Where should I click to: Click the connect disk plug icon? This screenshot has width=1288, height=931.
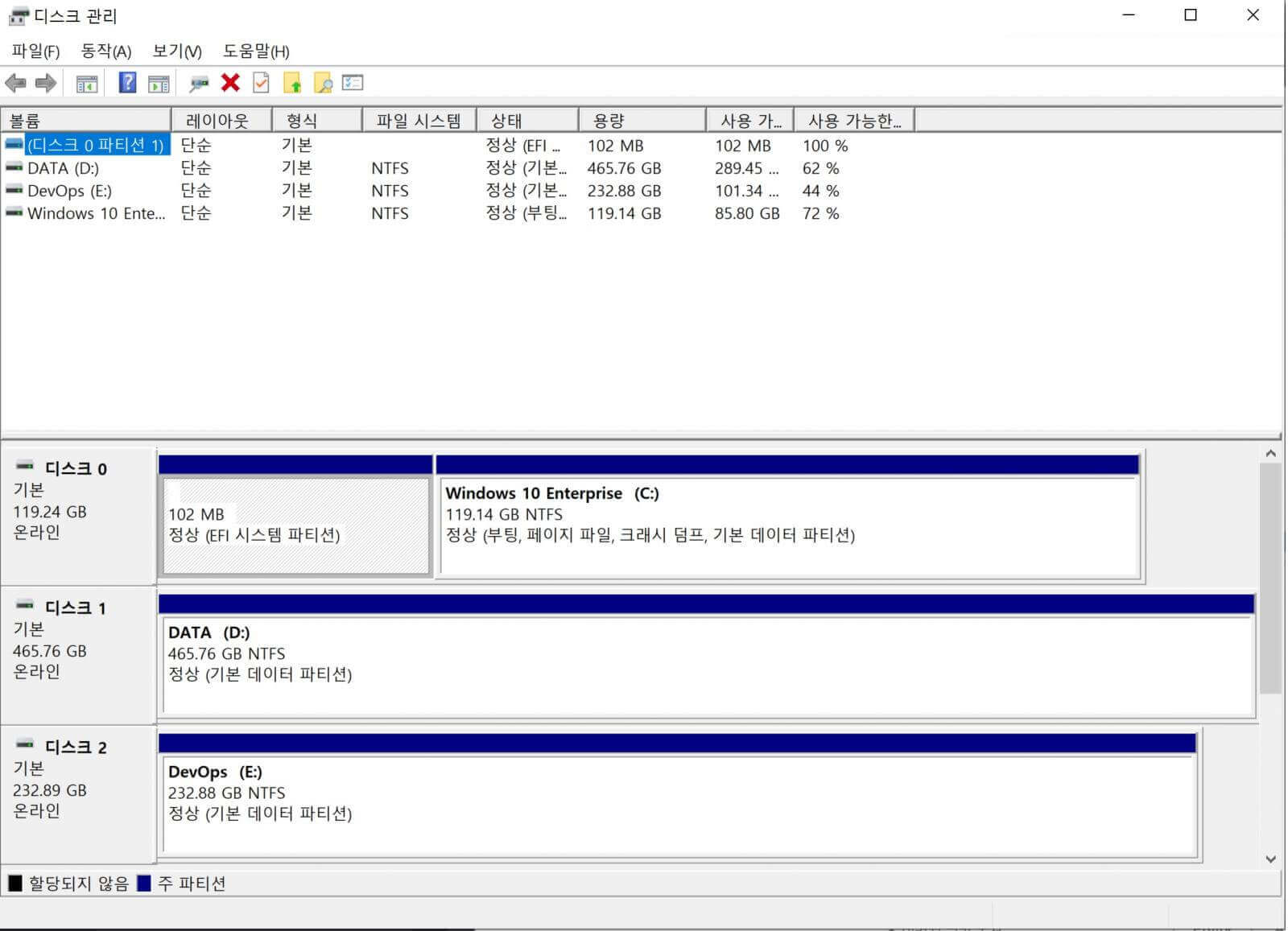tap(198, 83)
